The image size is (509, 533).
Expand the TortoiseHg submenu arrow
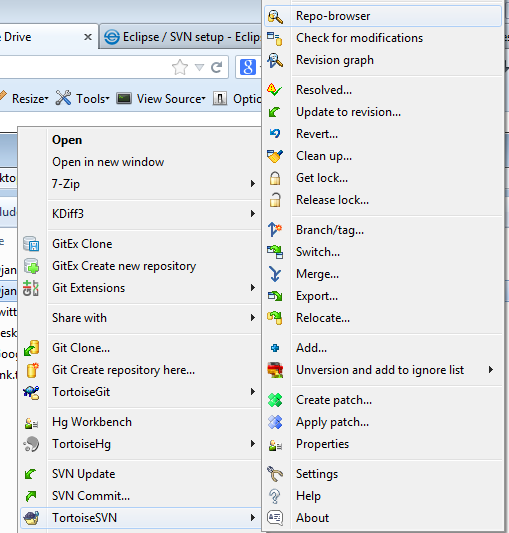(253, 444)
